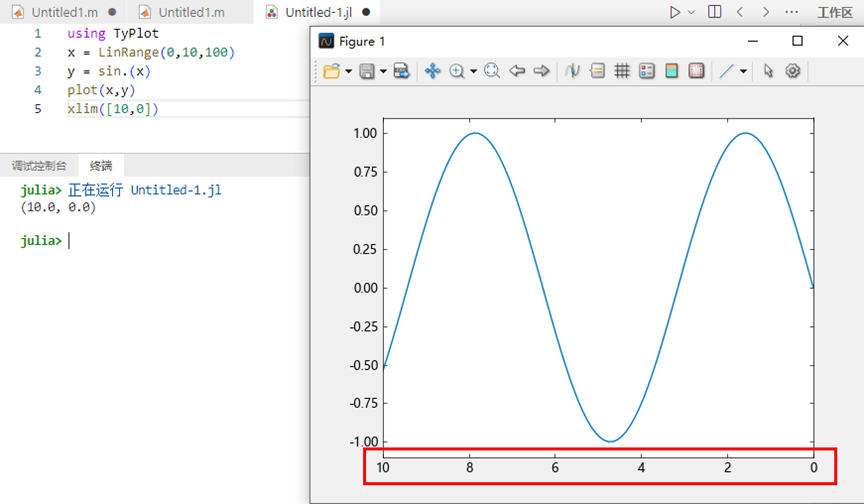This screenshot has width=864, height=504.
Task: Insert a label with the annotation tag icon
Action: point(597,71)
